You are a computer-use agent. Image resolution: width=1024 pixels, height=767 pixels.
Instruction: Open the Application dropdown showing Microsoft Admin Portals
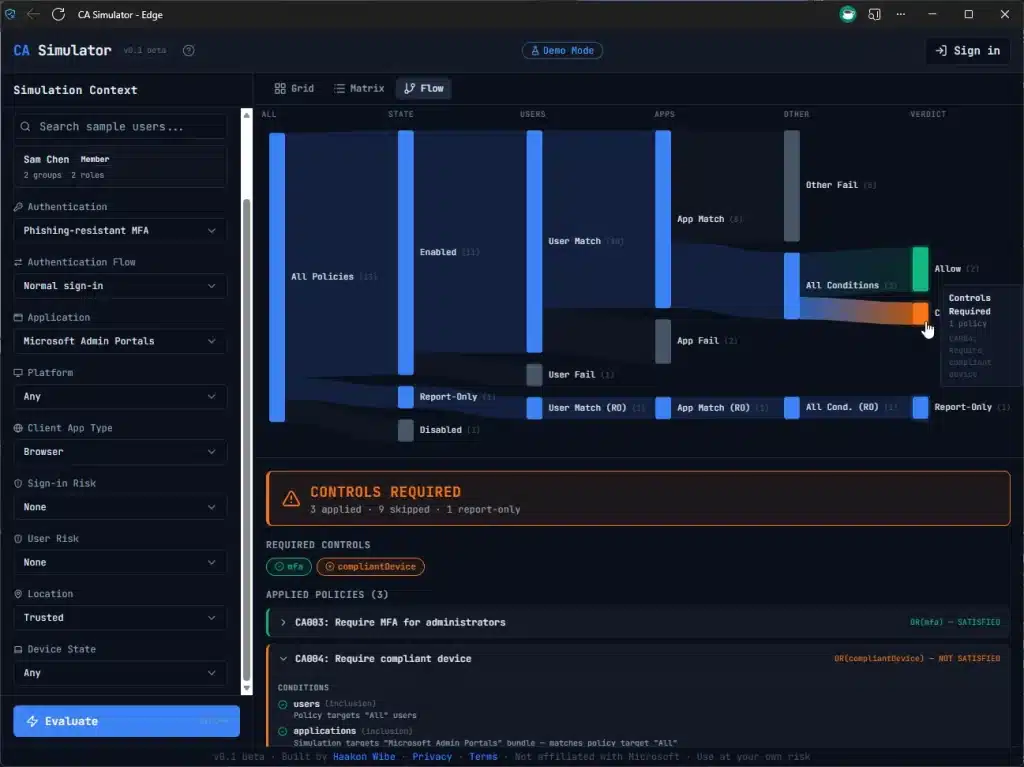pyautogui.click(x=120, y=341)
